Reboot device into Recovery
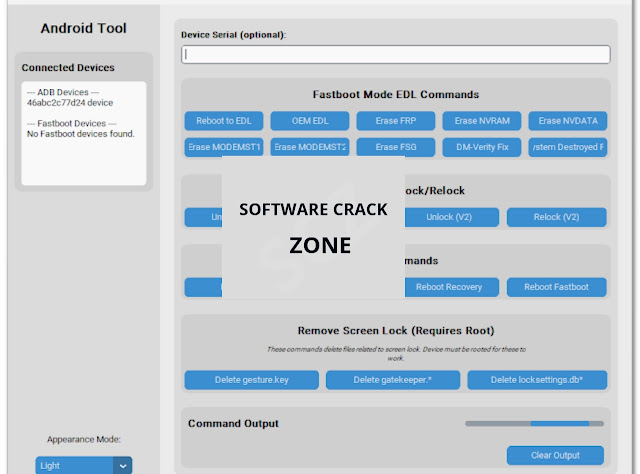This screenshot has height=474, width=640. click(451, 287)
